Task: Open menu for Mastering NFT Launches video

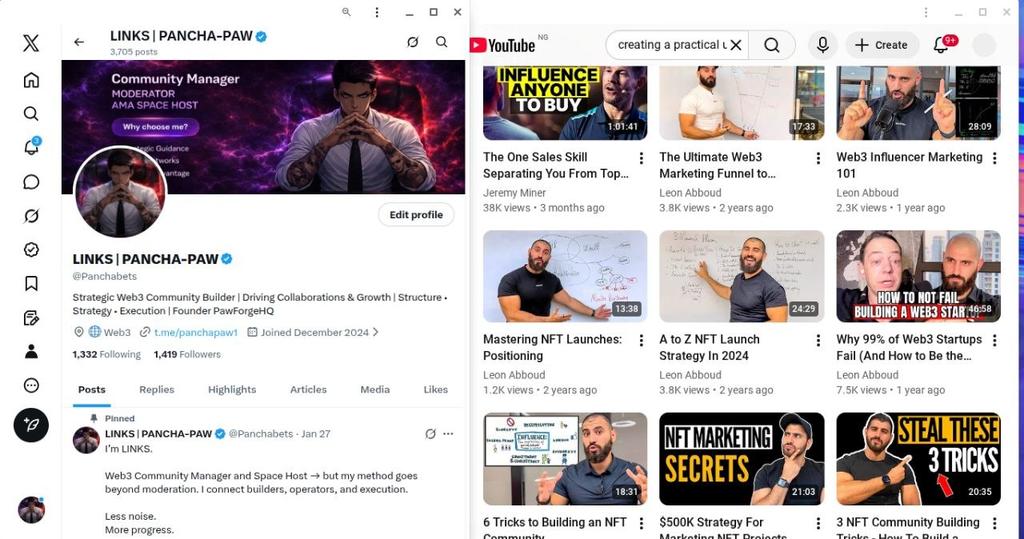Action: [641, 340]
